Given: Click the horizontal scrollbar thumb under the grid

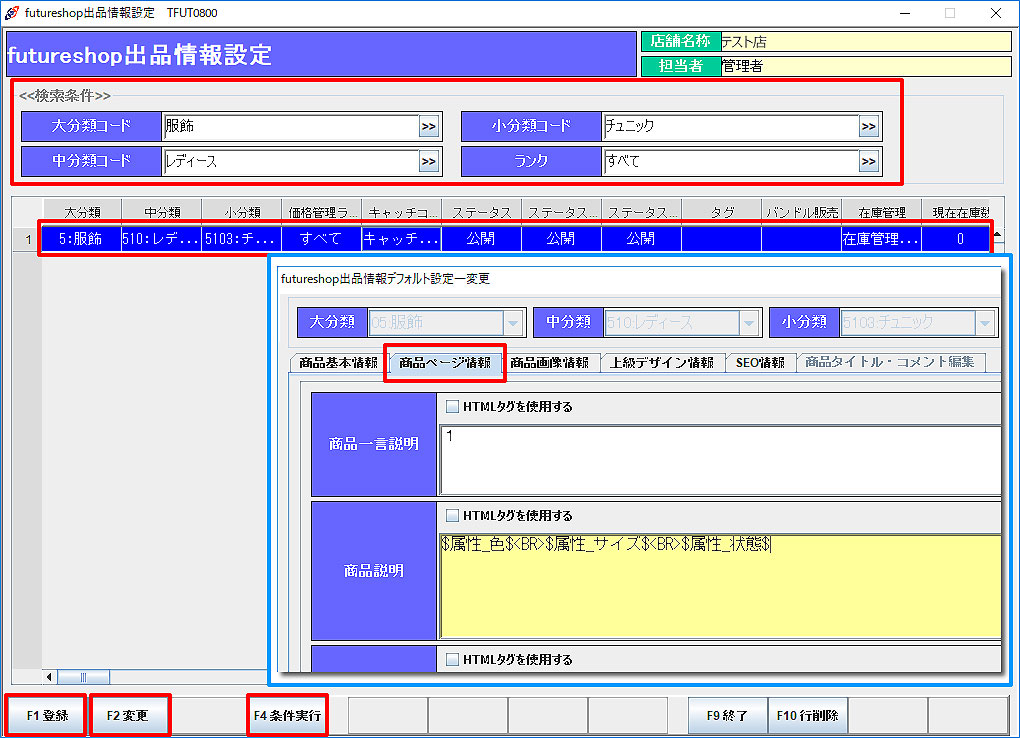Looking at the screenshot, I should tap(83, 677).
